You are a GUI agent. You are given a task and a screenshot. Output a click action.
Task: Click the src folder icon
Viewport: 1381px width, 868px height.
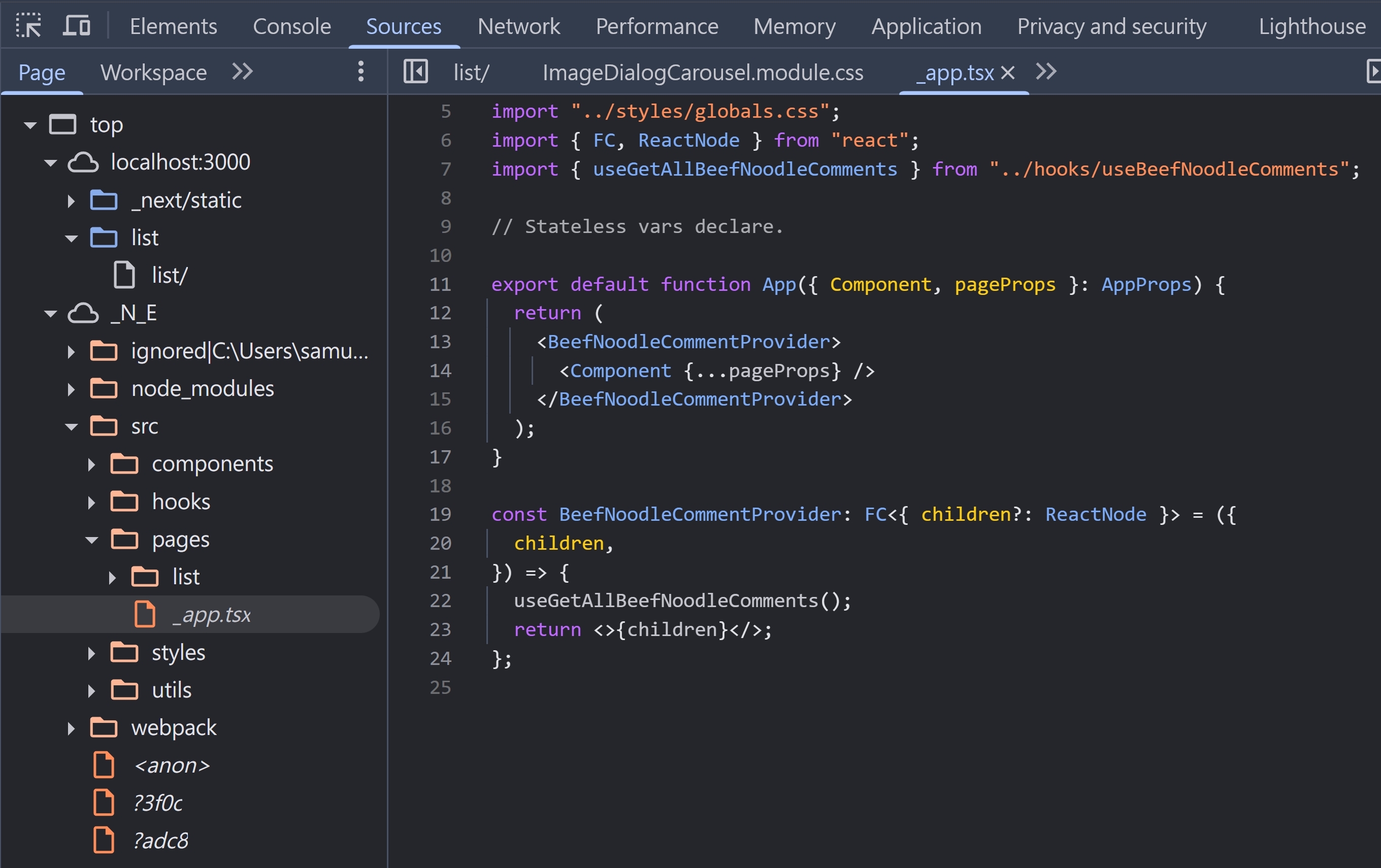[104, 426]
